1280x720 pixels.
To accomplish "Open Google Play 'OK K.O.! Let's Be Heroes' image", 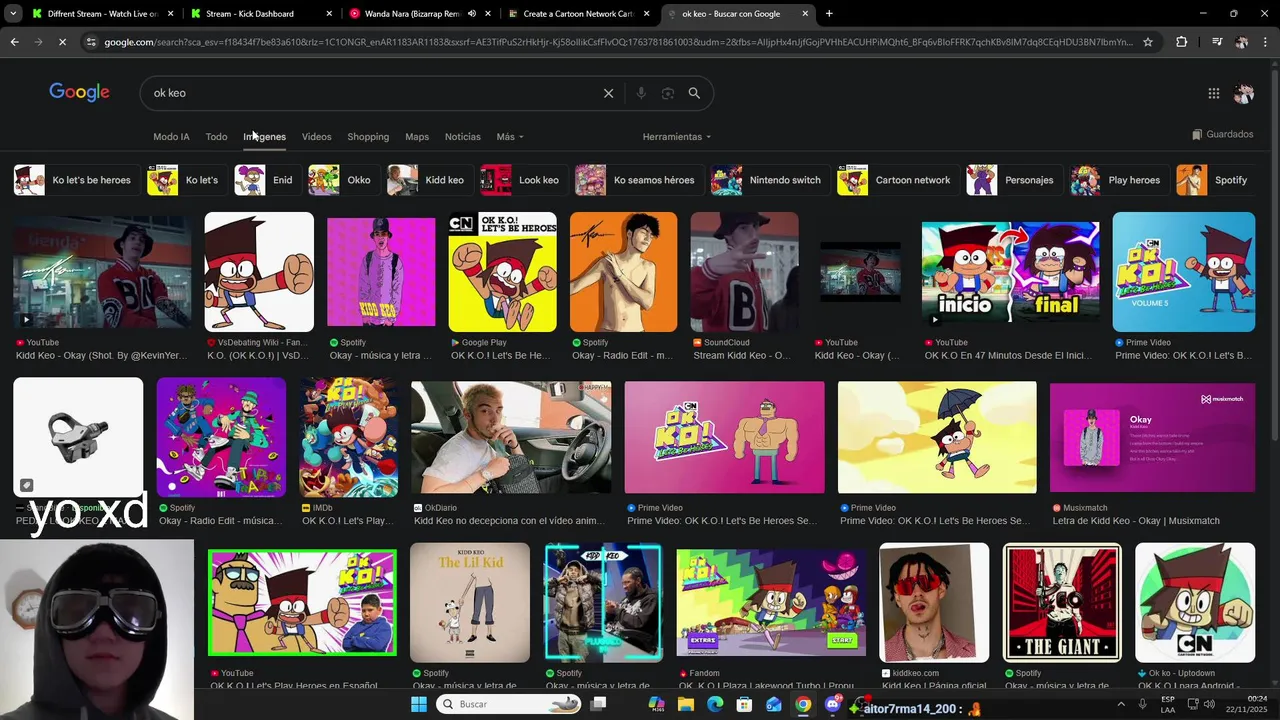I will (502, 271).
